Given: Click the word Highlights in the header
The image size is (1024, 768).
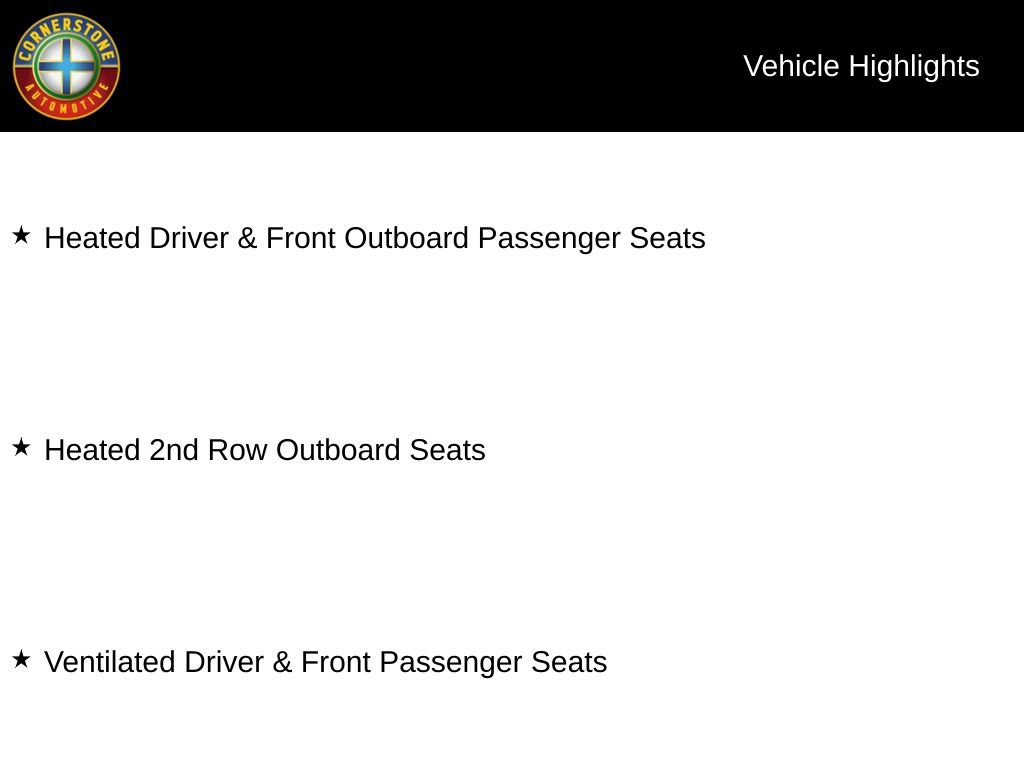Looking at the screenshot, I should 914,67.
